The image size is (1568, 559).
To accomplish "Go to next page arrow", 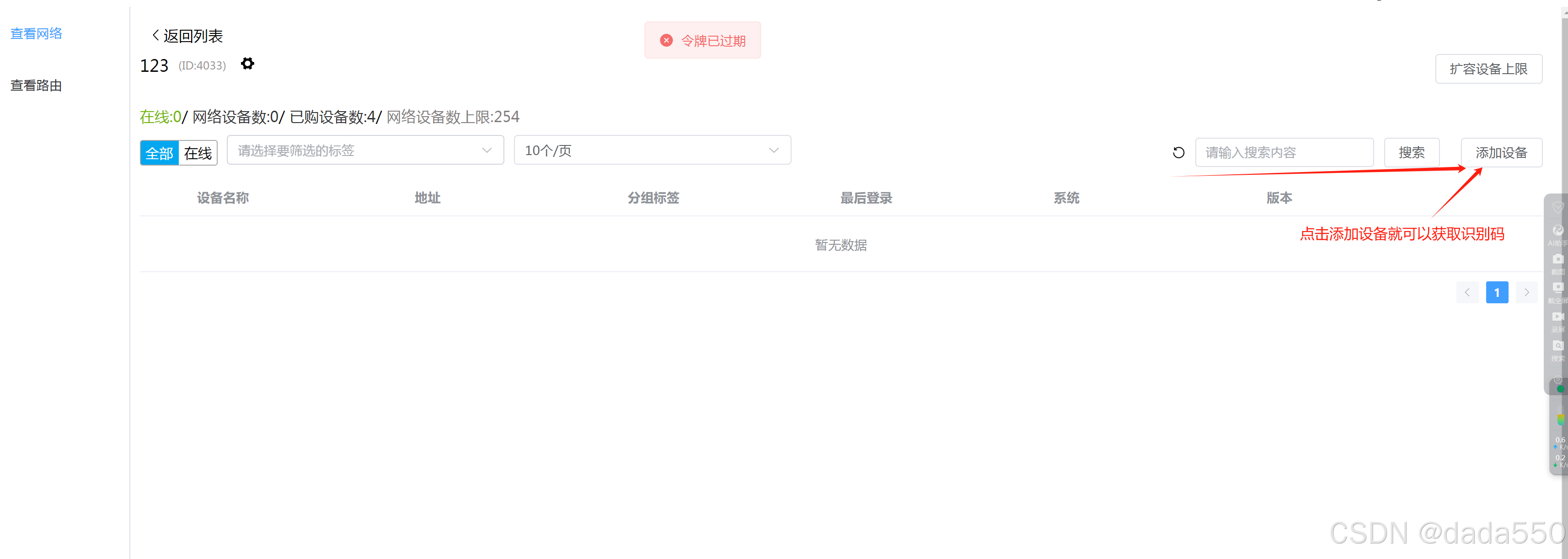I will pyautogui.click(x=1526, y=293).
